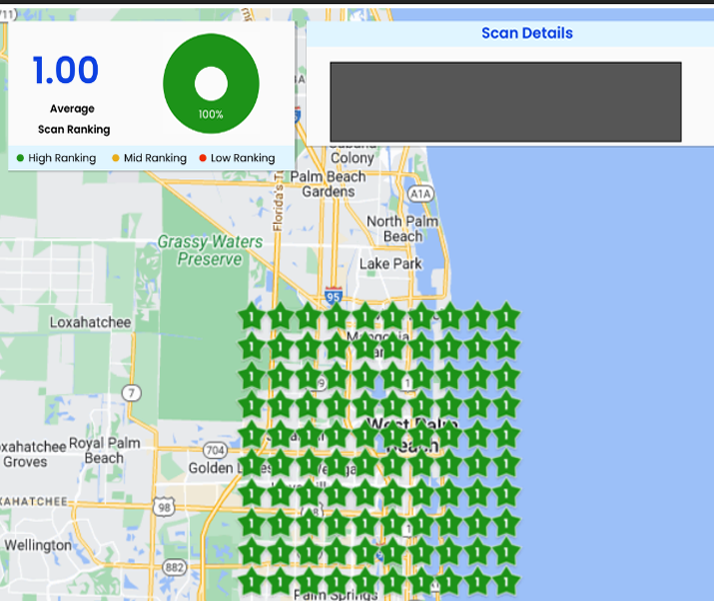Click the Lake Park map label
Screen dimensions: 715x601
point(391,264)
